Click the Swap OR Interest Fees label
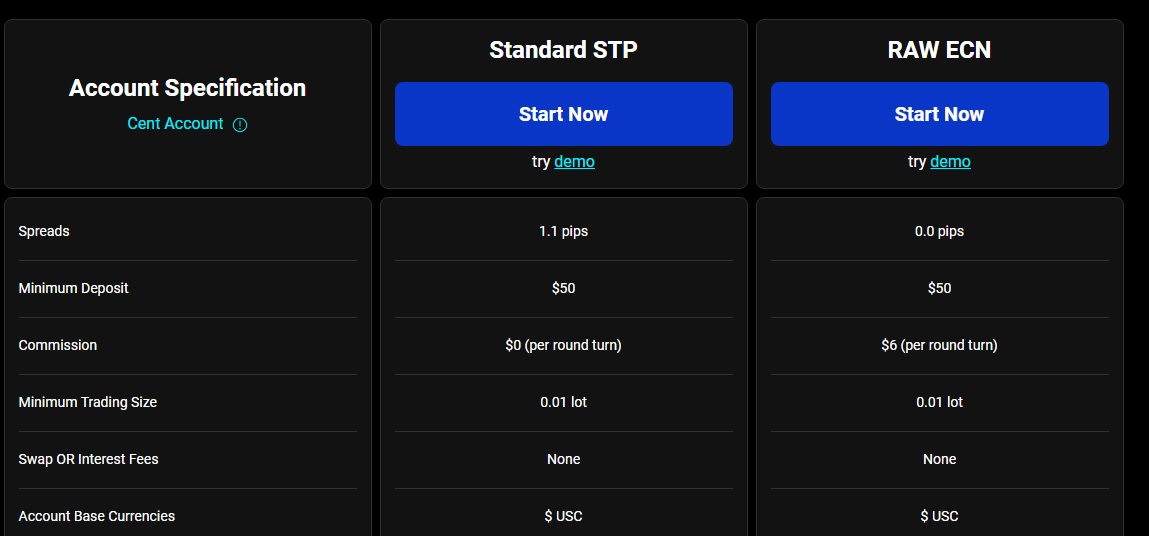 pos(88,459)
